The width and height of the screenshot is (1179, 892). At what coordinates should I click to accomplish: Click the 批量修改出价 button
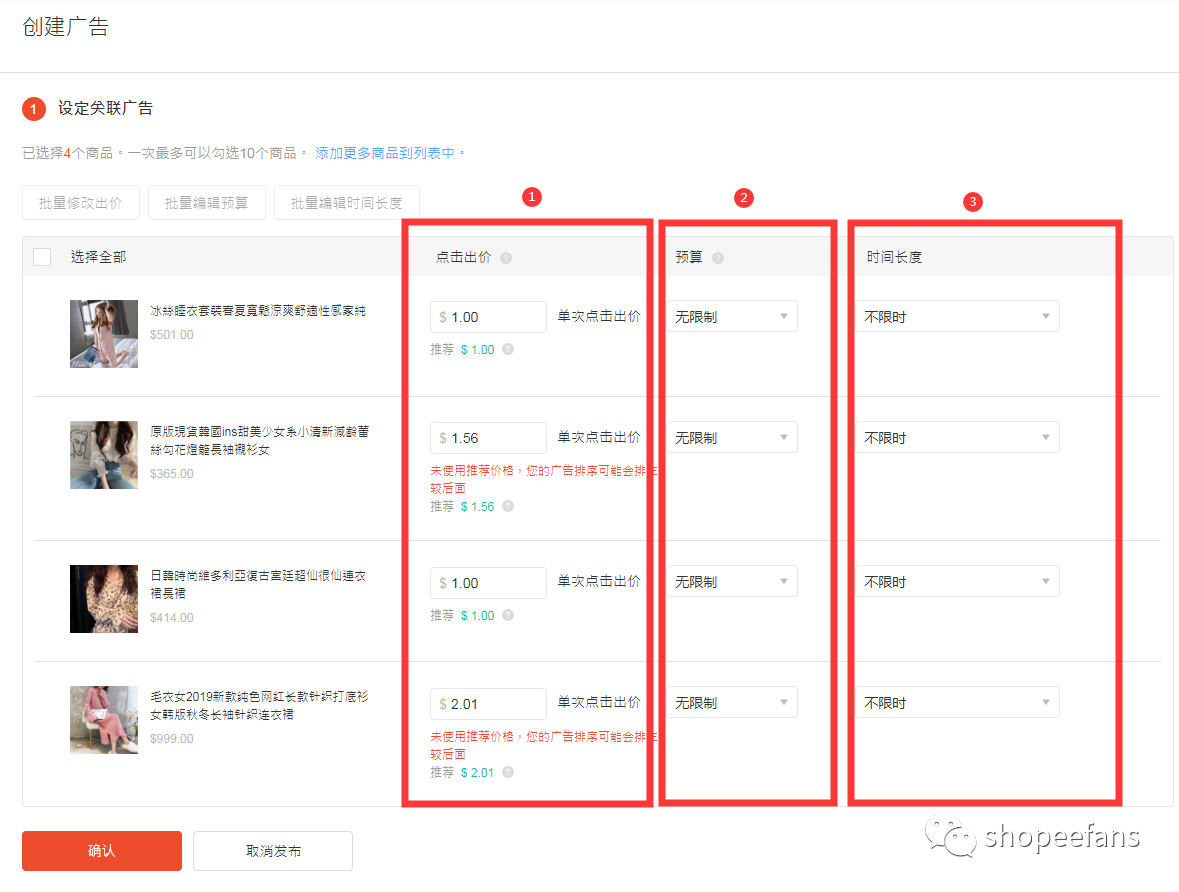[81, 203]
